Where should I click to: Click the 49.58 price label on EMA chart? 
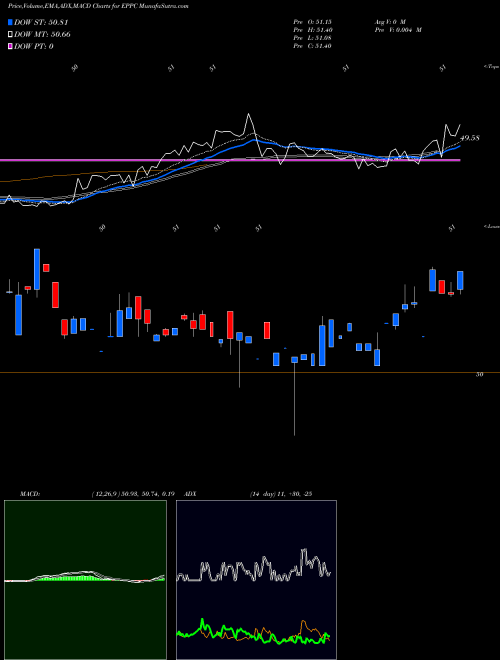tap(470, 138)
